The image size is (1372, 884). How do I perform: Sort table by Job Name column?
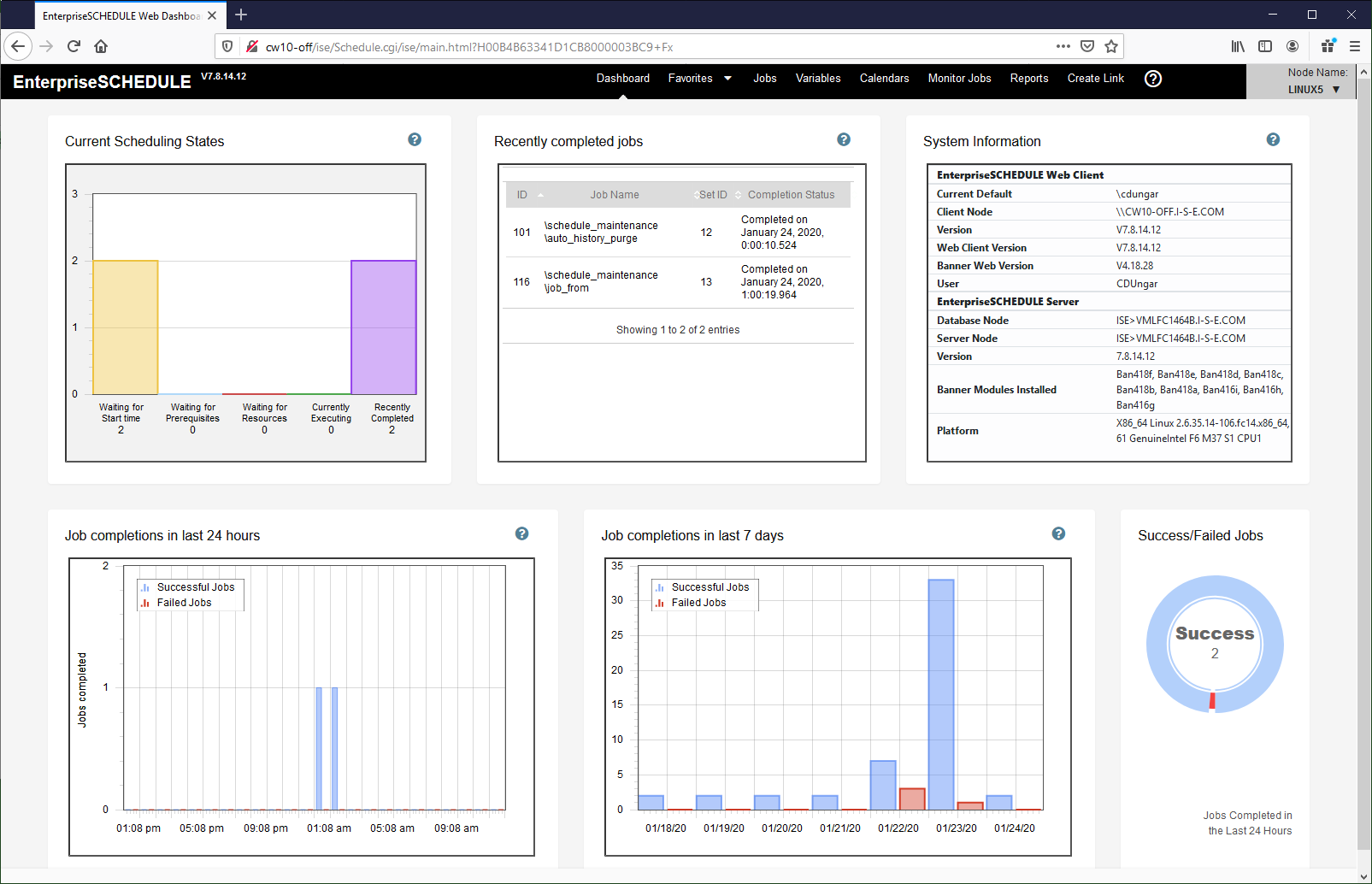pyautogui.click(x=615, y=195)
